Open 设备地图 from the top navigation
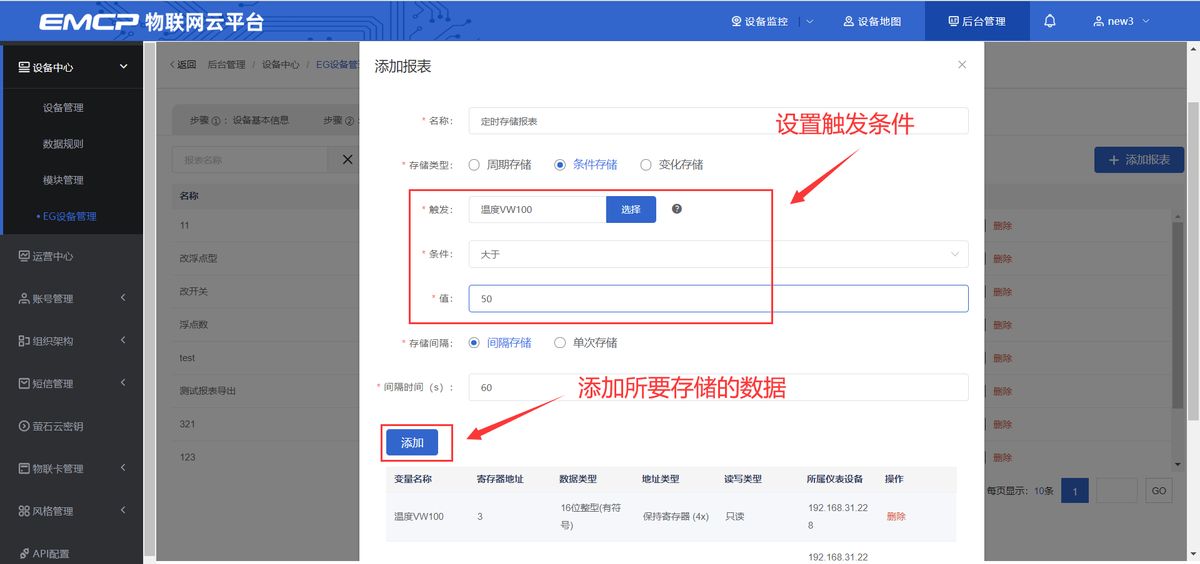This screenshot has height=564, width=1200. [872, 21]
